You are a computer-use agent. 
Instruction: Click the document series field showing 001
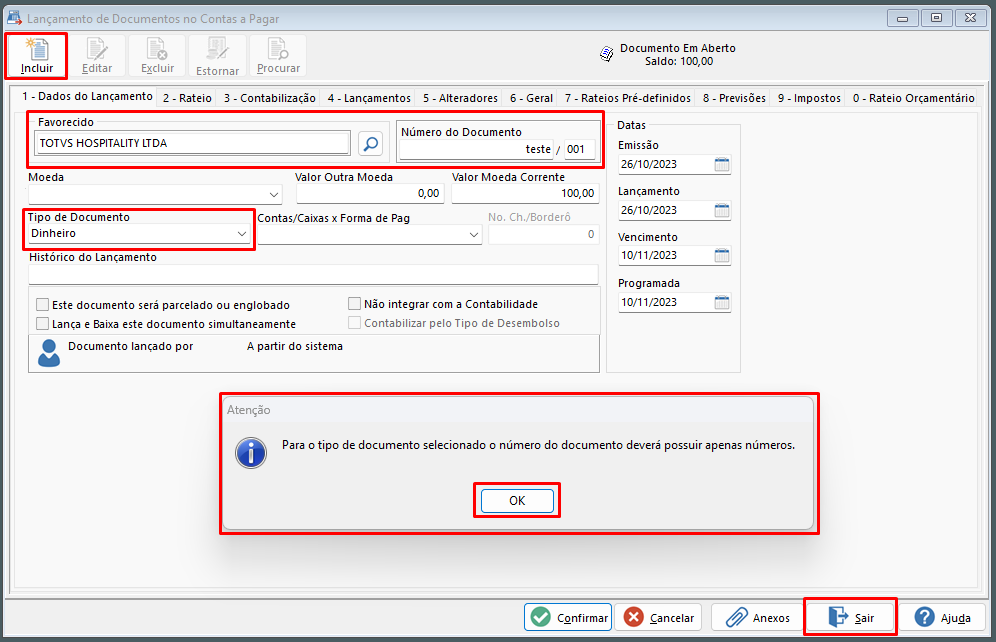click(x=580, y=150)
